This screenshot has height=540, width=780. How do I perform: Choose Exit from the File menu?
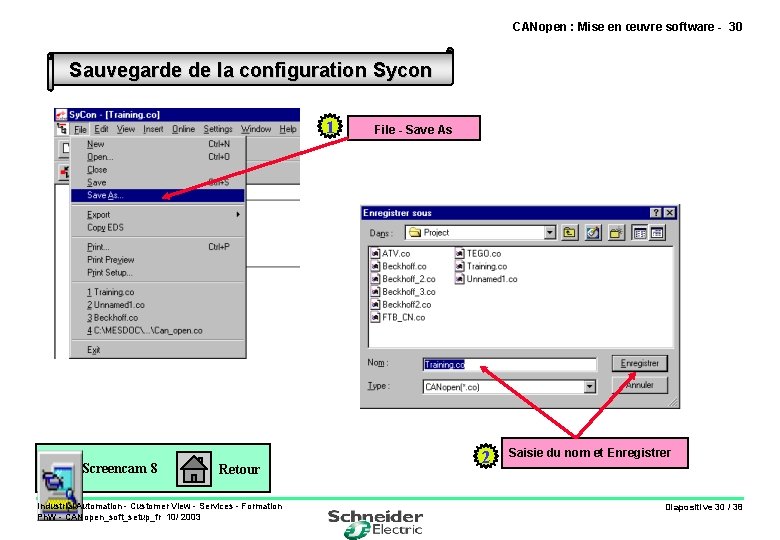tap(158, 350)
